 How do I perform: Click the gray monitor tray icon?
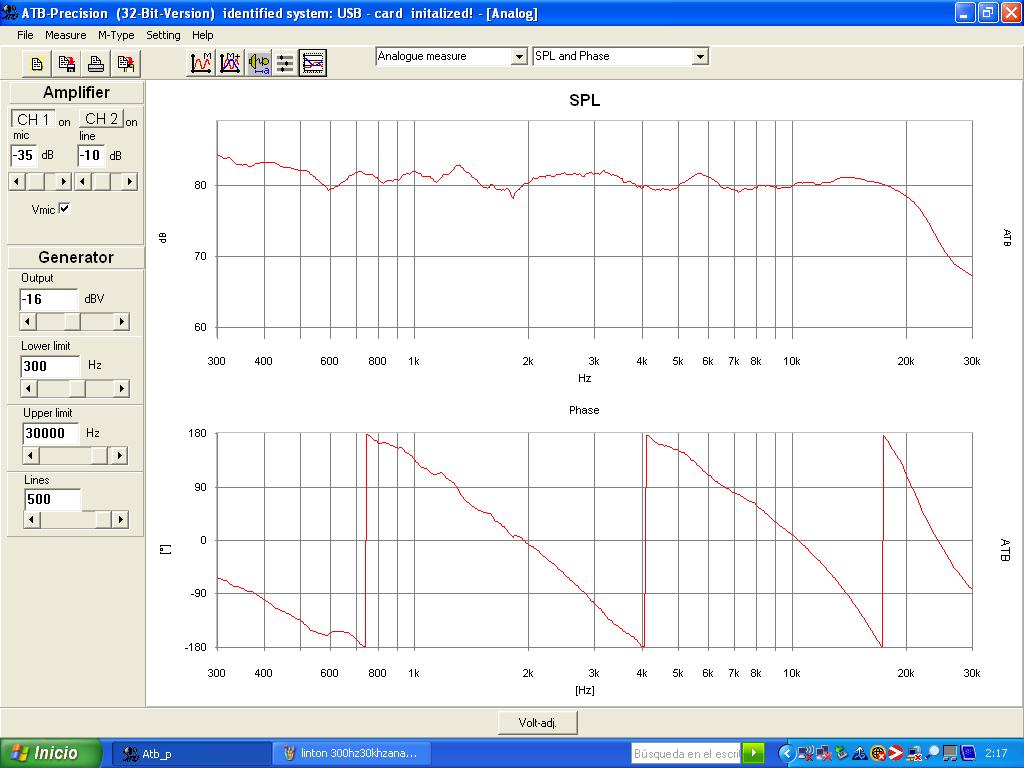pyautogui.click(x=950, y=754)
